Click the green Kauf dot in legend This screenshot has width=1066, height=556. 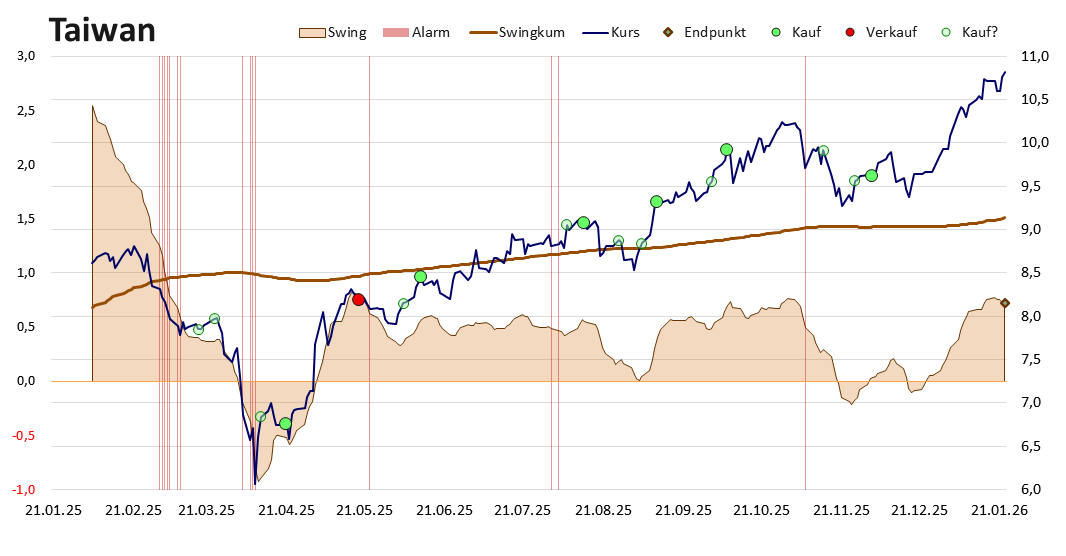[x=775, y=32]
